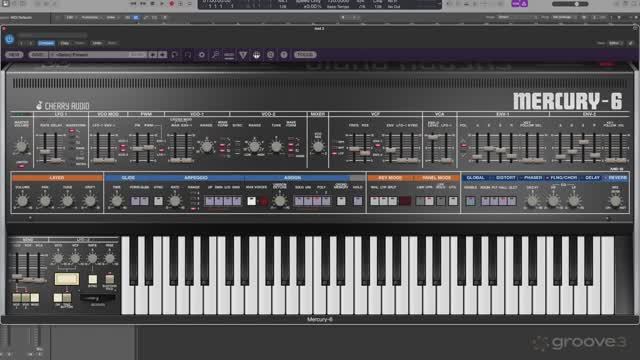The image size is (640, 360).
Task: Toggle the reverb ENABLE button
Action: 471,201
